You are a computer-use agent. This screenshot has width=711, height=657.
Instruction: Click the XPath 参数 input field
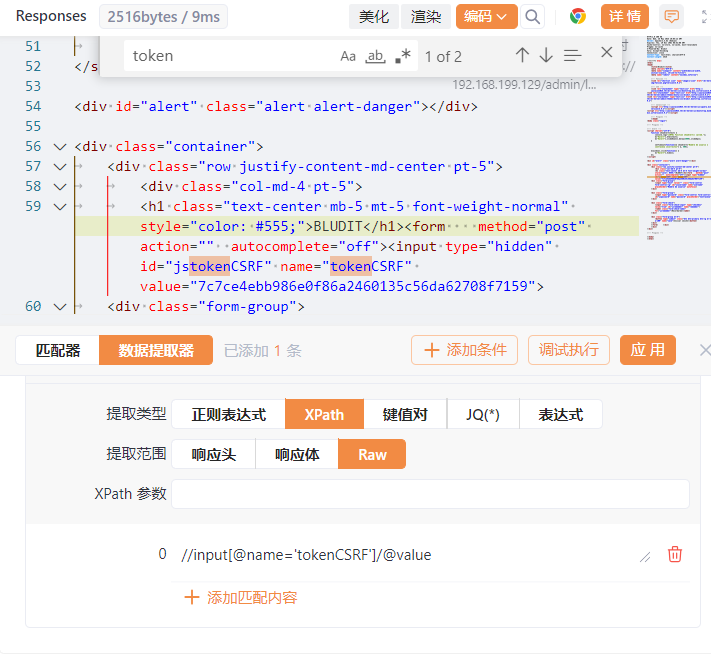click(x=430, y=494)
